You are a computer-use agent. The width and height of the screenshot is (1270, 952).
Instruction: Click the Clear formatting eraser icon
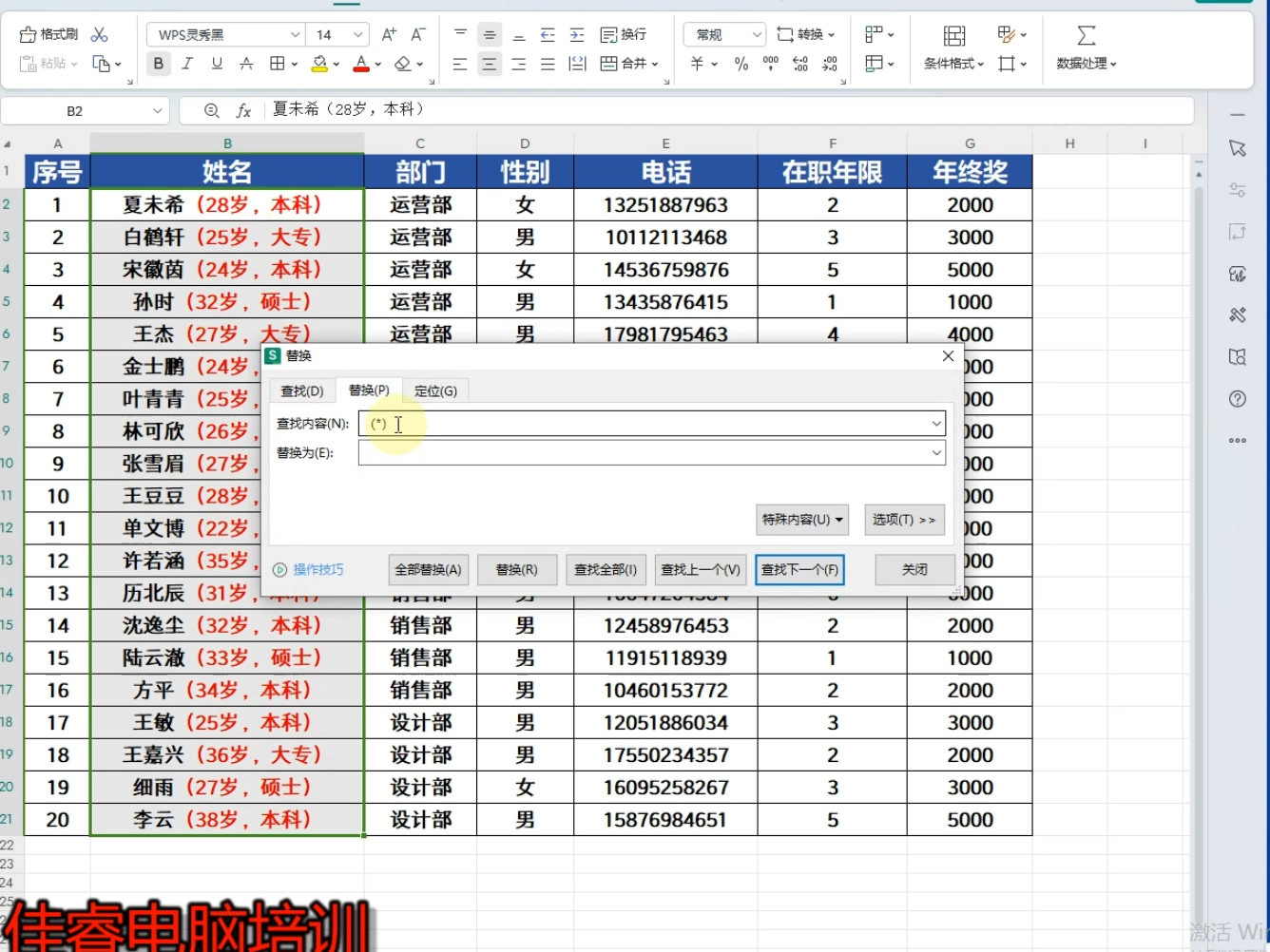[403, 64]
